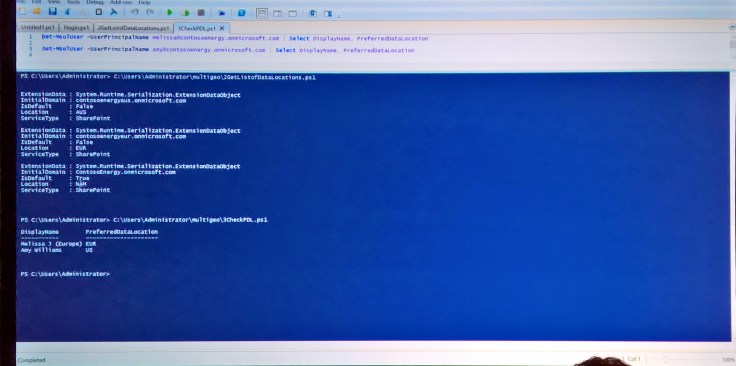736x366 pixels.
Task: Click Show Command Add-on icon
Action: coord(328,14)
